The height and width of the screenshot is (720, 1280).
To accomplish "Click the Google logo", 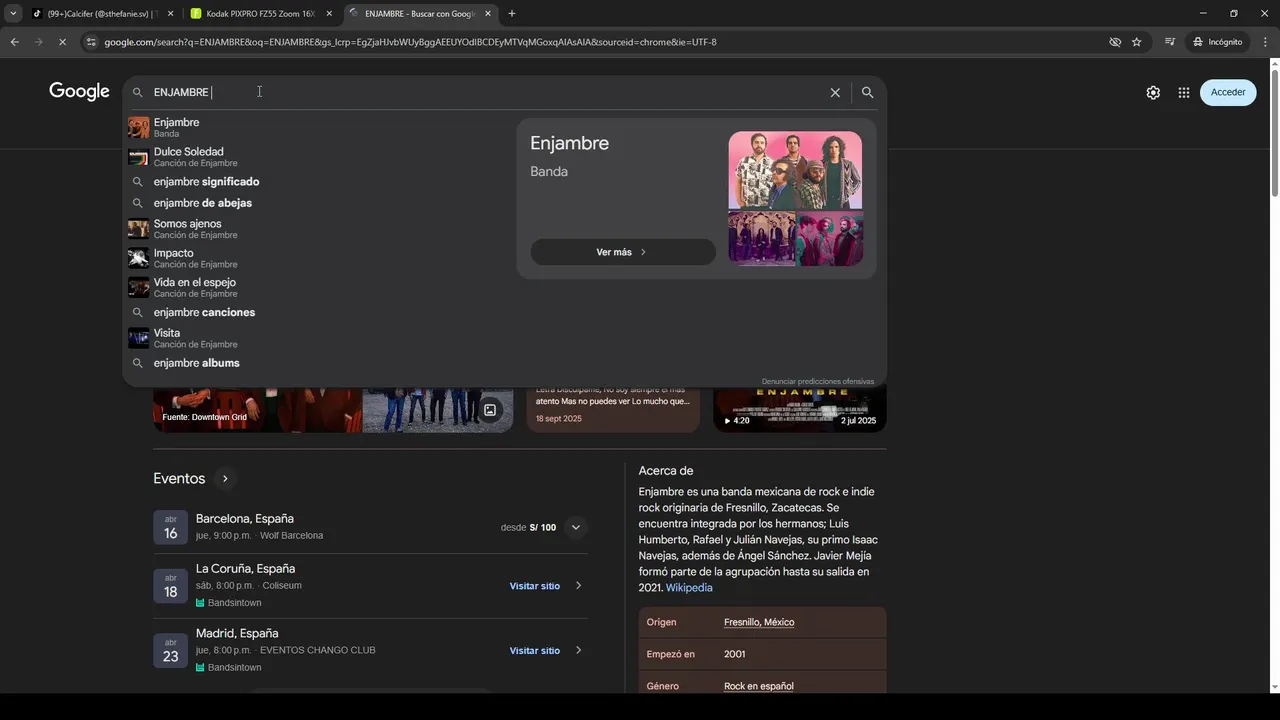I will pyautogui.click(x=79, y=92).
